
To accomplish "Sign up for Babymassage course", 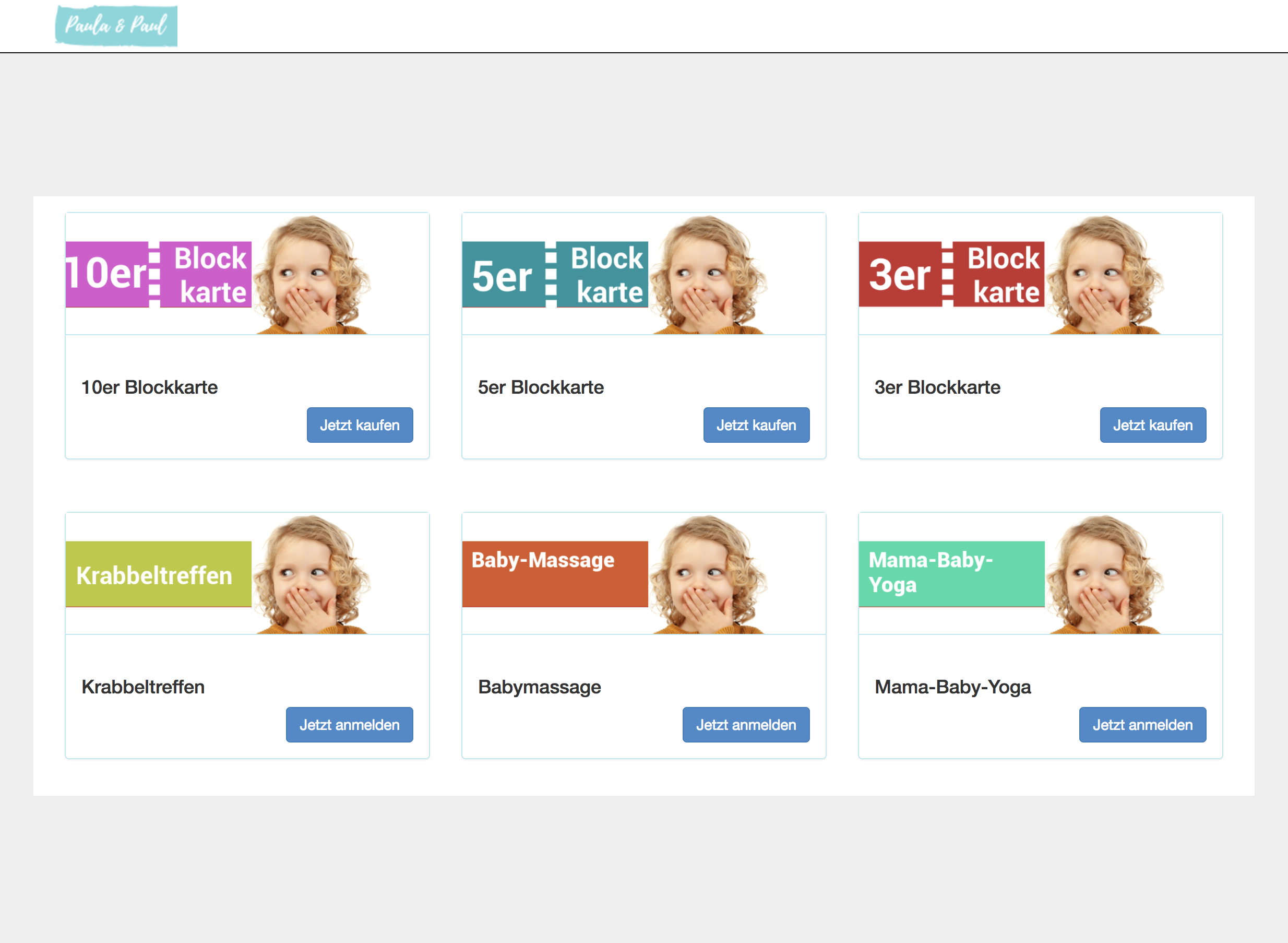I will tap(746, 724).
